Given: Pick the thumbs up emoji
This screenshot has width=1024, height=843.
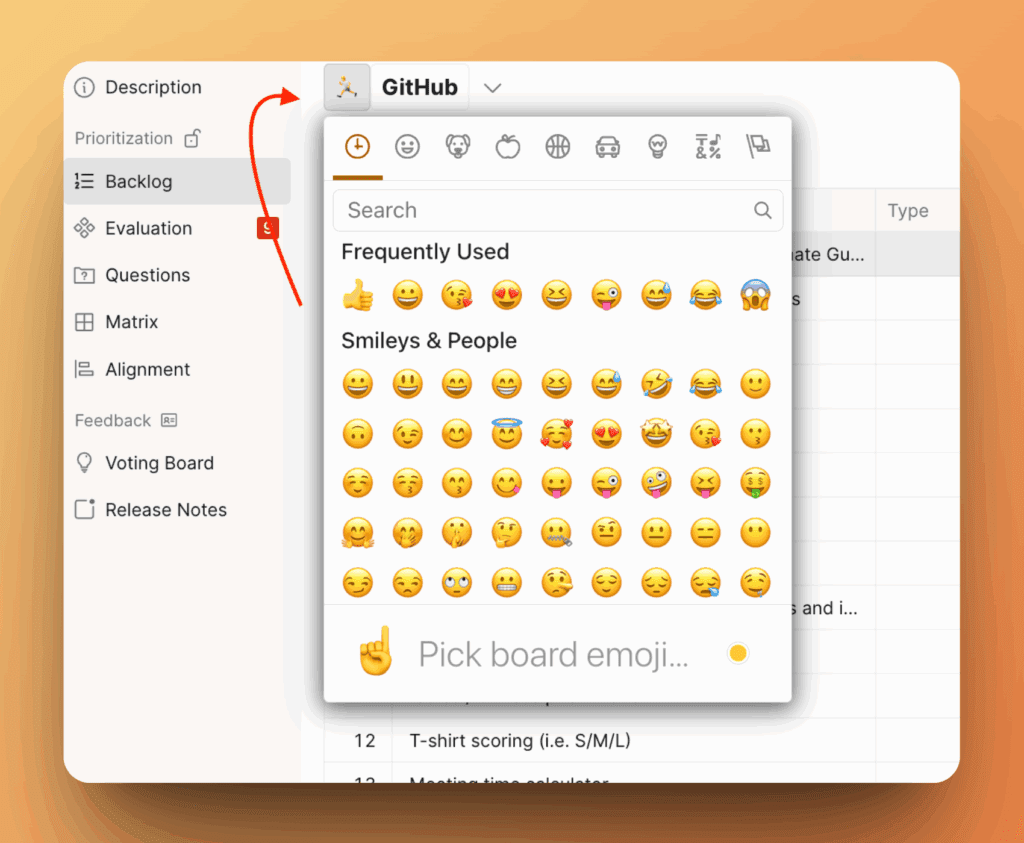Looking at the screenshot, I should (x=357, y=295).
